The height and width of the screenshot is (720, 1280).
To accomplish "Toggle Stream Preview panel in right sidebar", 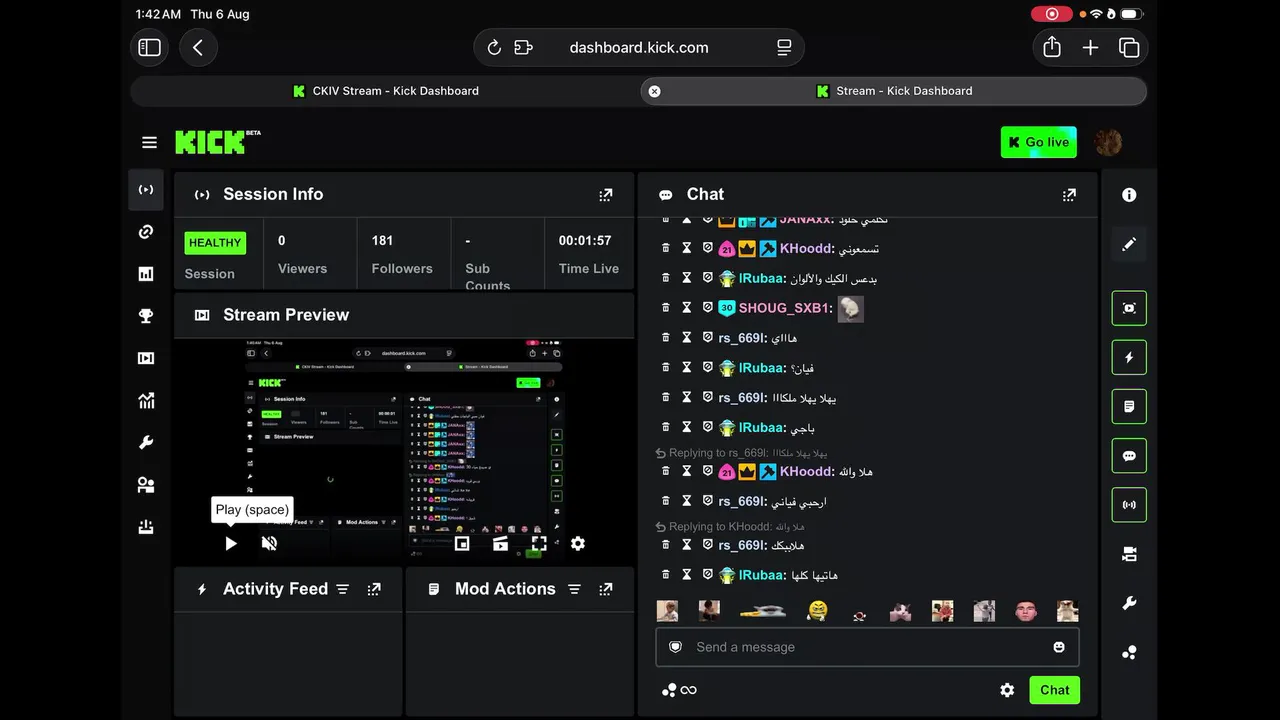I will 1129,308.
